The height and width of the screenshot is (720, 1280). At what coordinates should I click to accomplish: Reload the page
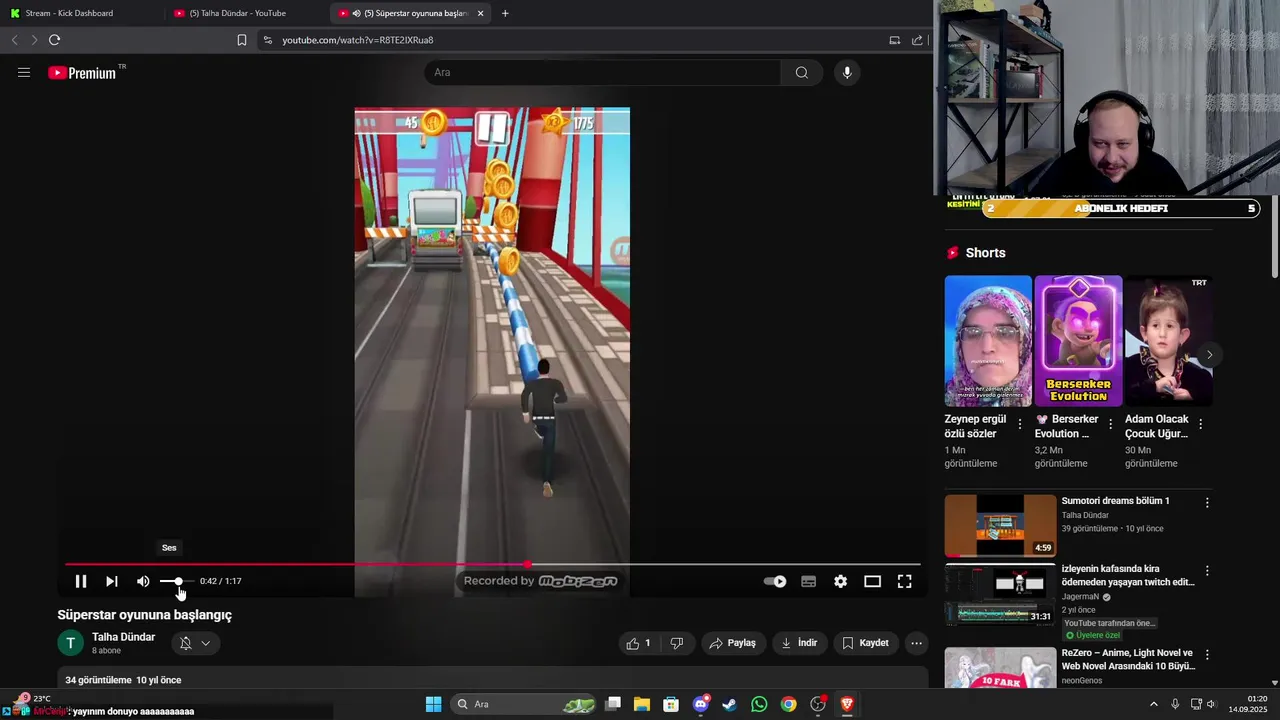point(55,40)
